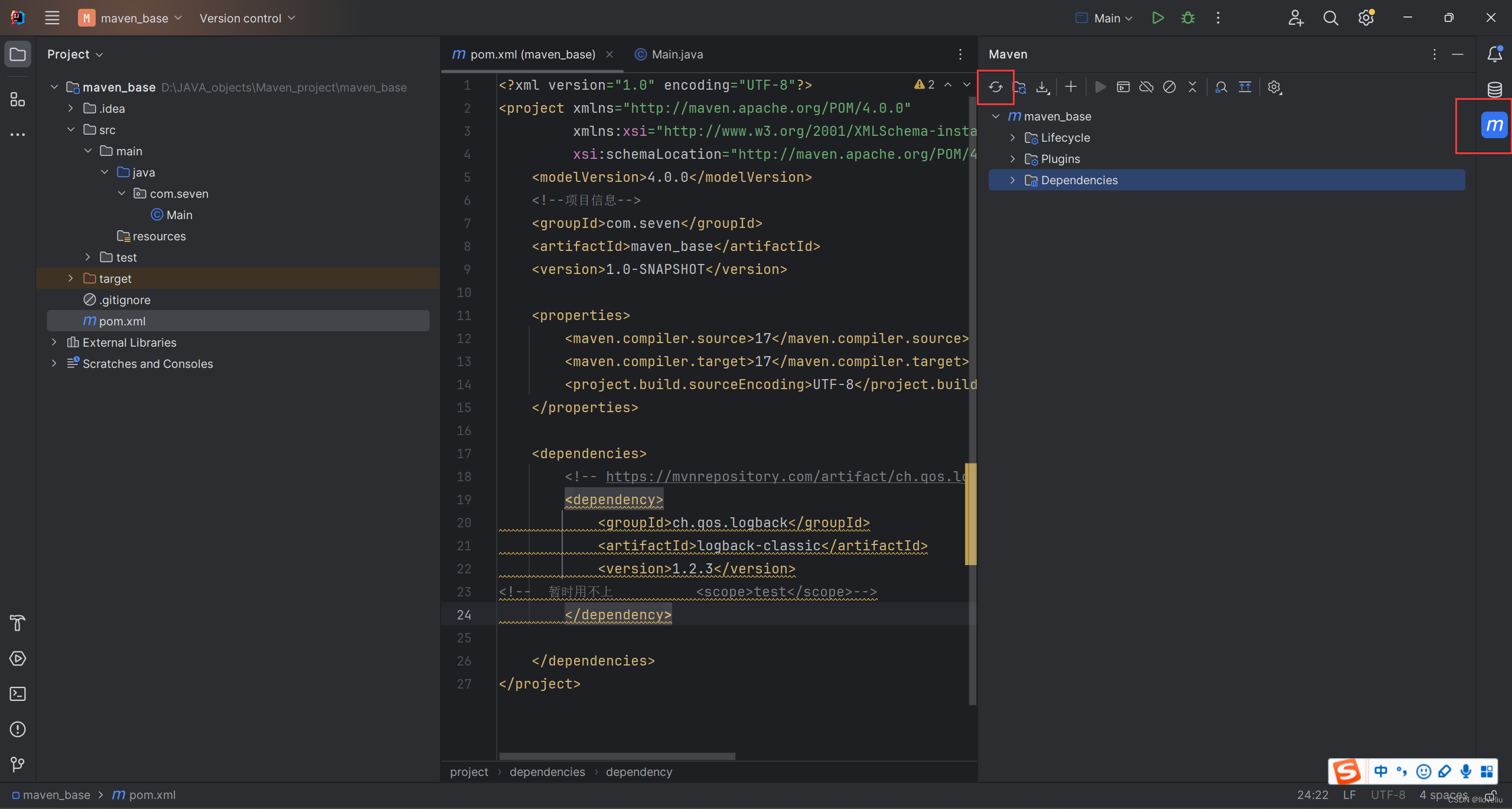The height and width of the screenshot is (809, 1512).
Task: Run the Main configuration
Action: 1158,18
